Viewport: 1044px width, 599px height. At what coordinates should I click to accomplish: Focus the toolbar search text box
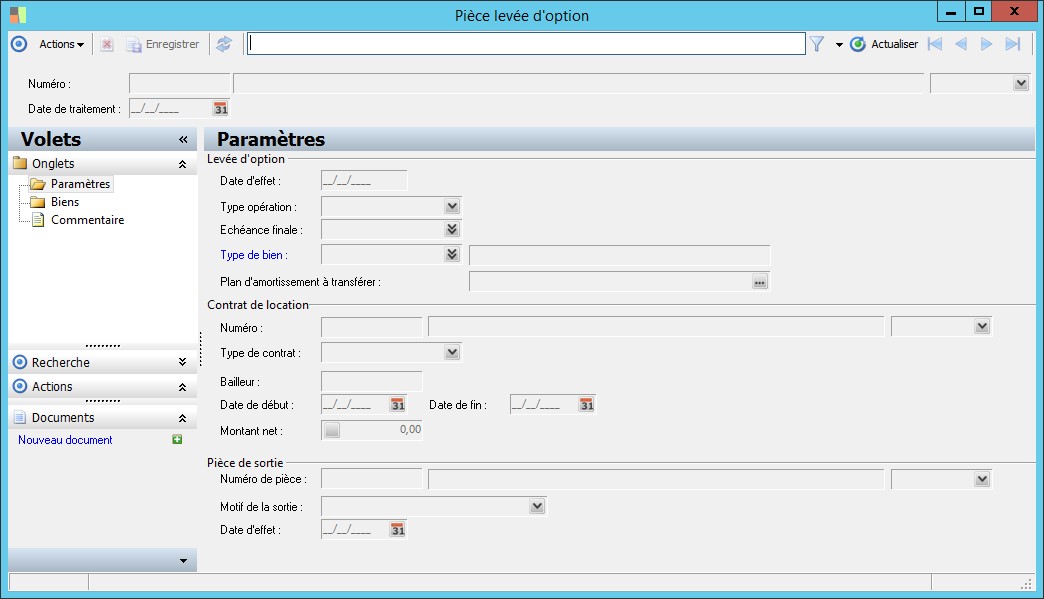(x=526, y=44)
